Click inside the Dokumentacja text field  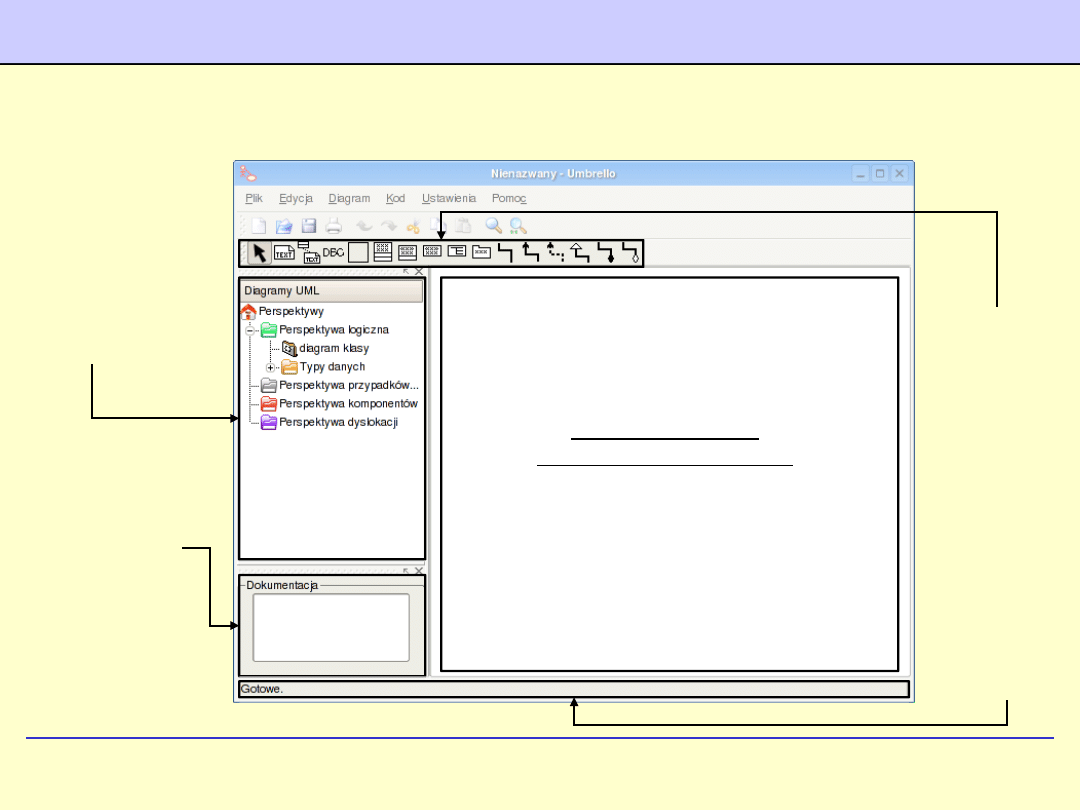point(331,627)
